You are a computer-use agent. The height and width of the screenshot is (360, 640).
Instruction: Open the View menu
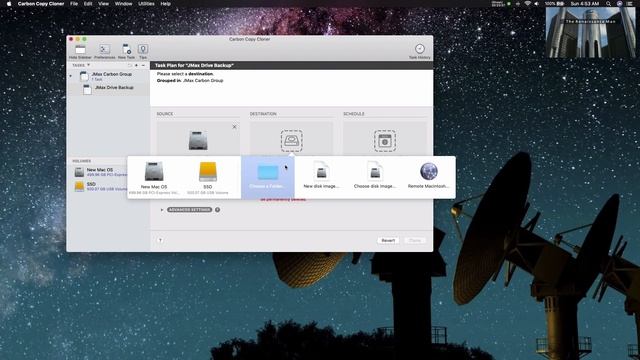(103, 4)
